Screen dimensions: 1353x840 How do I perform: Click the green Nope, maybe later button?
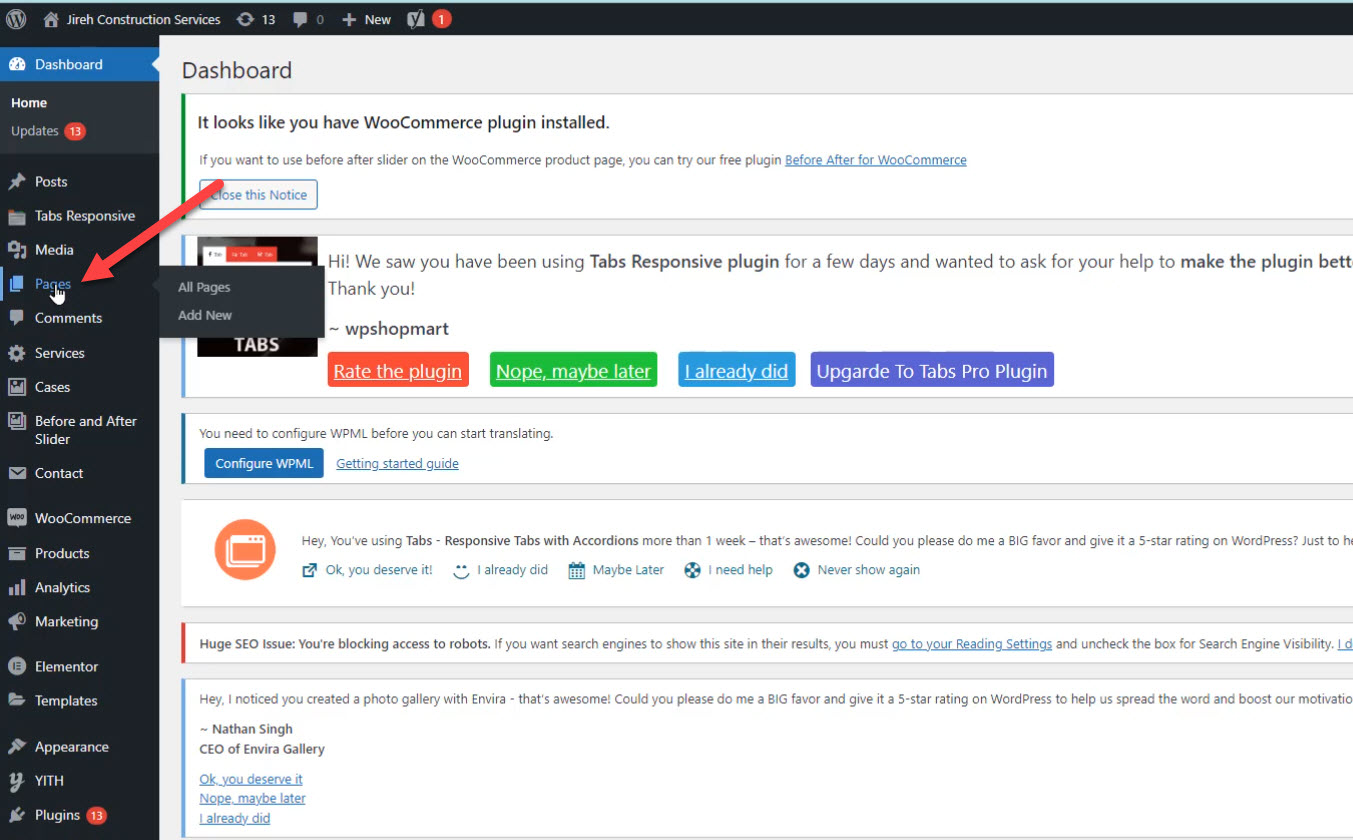pyautogui.click(x=574, y=371)
